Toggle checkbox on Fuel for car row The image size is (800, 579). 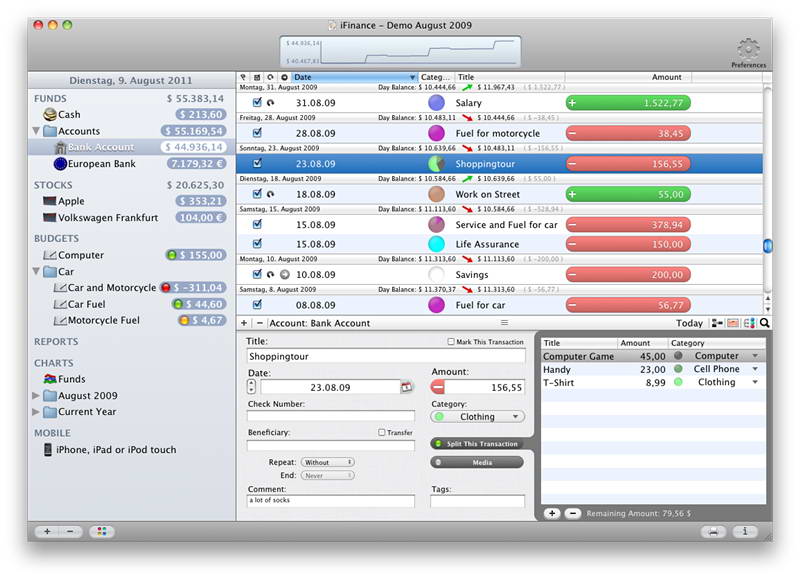coord(257,305)
